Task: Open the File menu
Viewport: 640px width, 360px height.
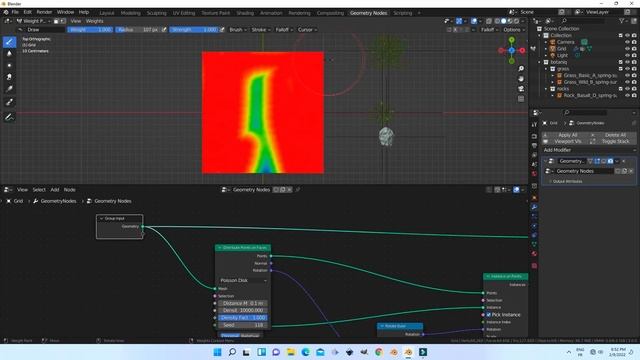Action: pos(15,12)
